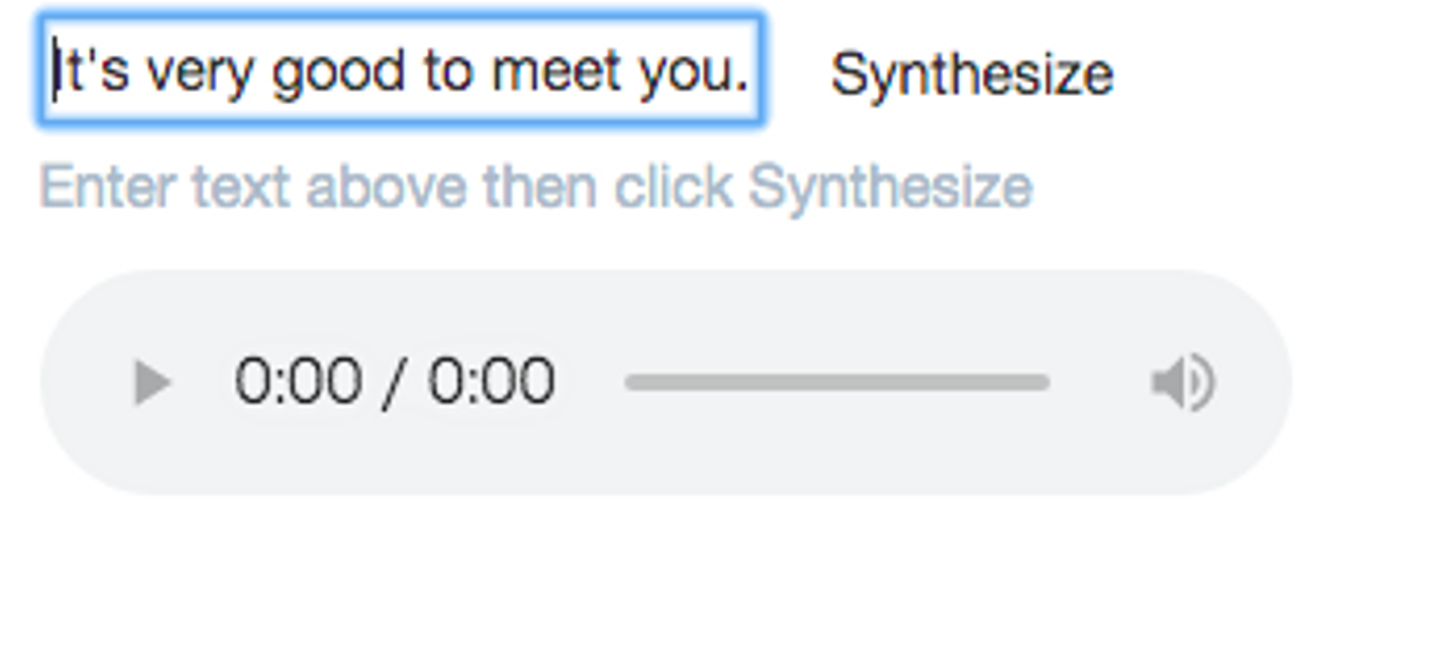
Task: Click the Synthesize button
Action: [971, 74]
